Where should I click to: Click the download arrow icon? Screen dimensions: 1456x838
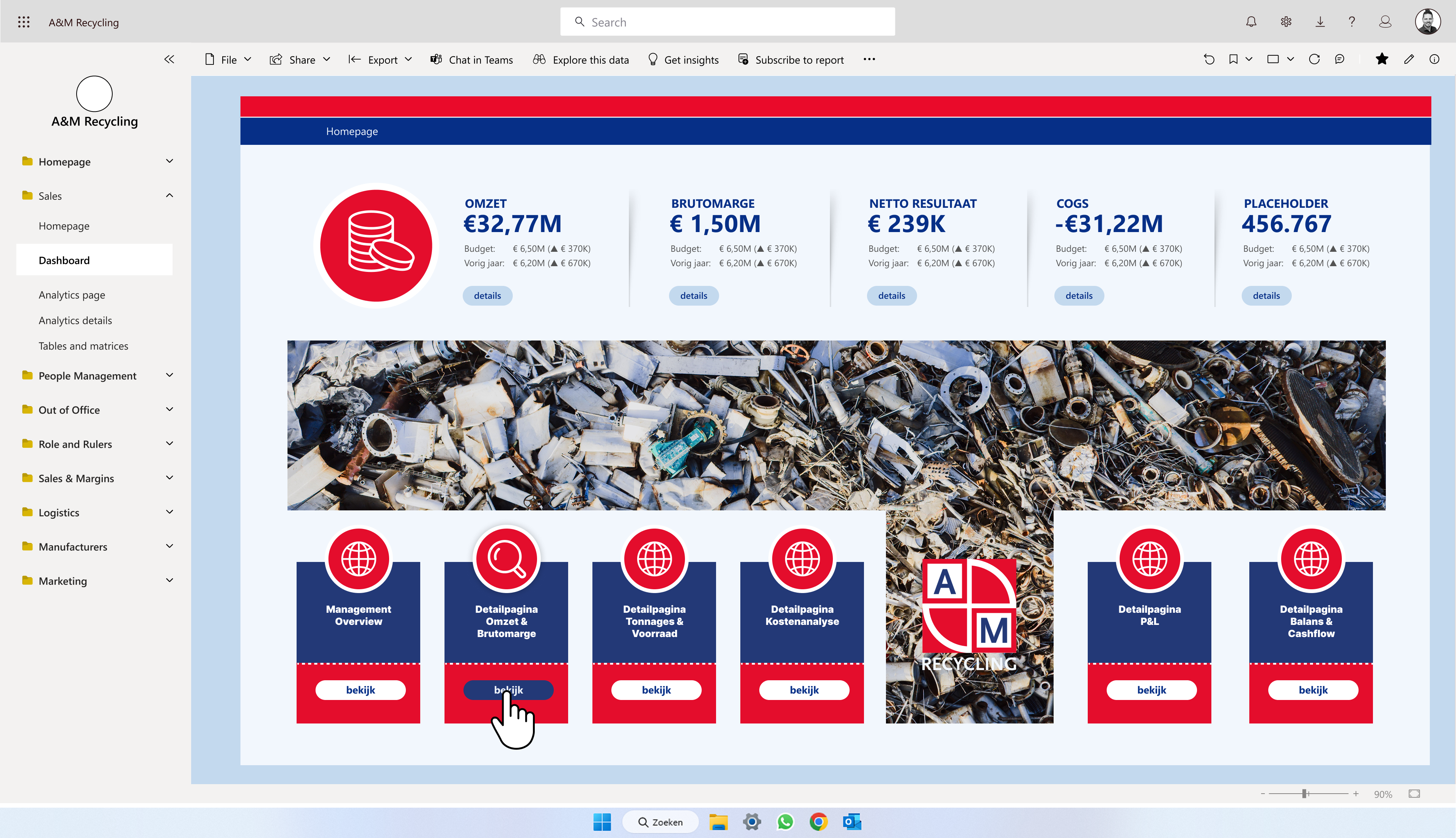[x=1320, y=22]
